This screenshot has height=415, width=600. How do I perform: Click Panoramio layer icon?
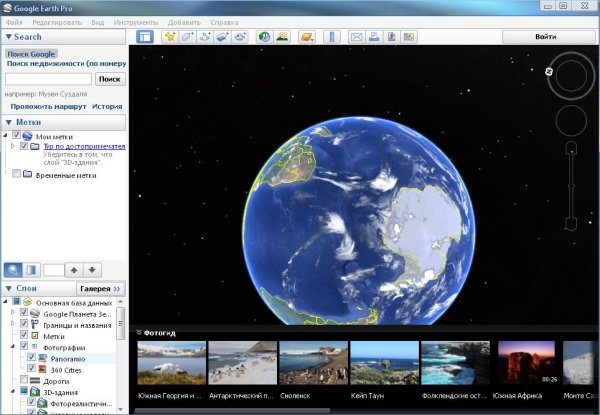(x=43, y=358)
